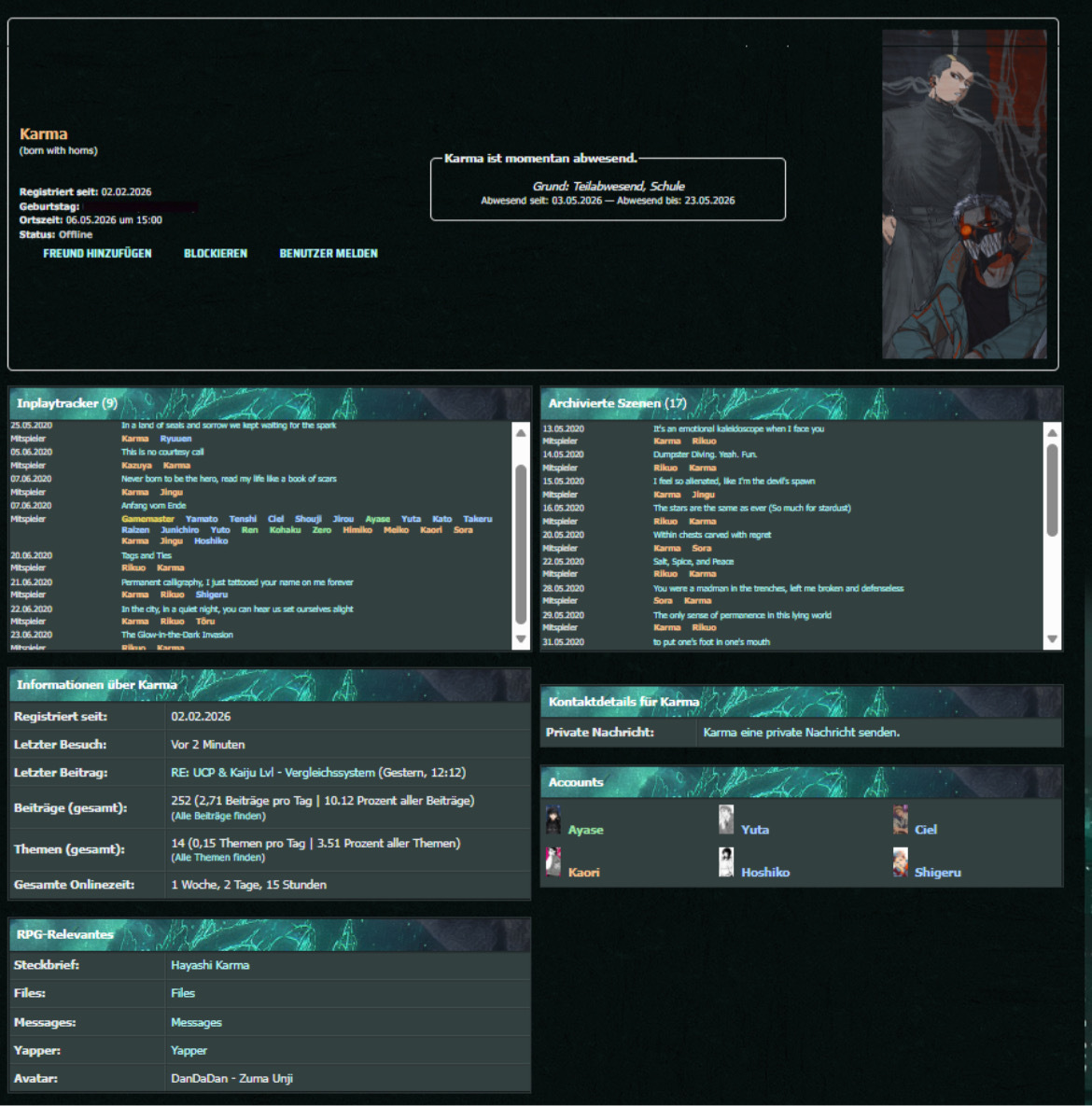
Task: Open the Steckbrief link Hayashi Karma
Action: click(x=210, y=965)
